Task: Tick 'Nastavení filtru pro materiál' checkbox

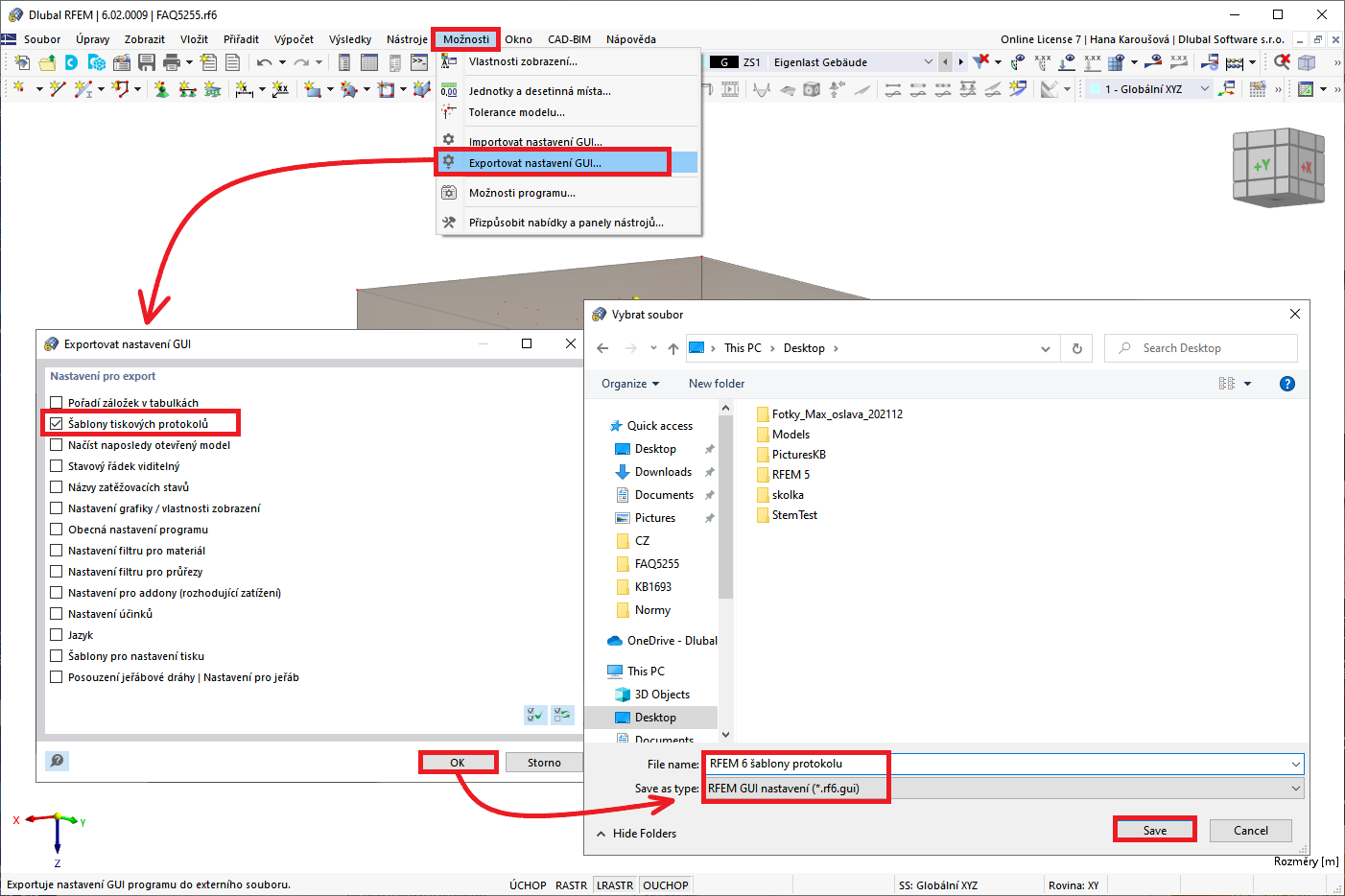Action: click(57, 551)
